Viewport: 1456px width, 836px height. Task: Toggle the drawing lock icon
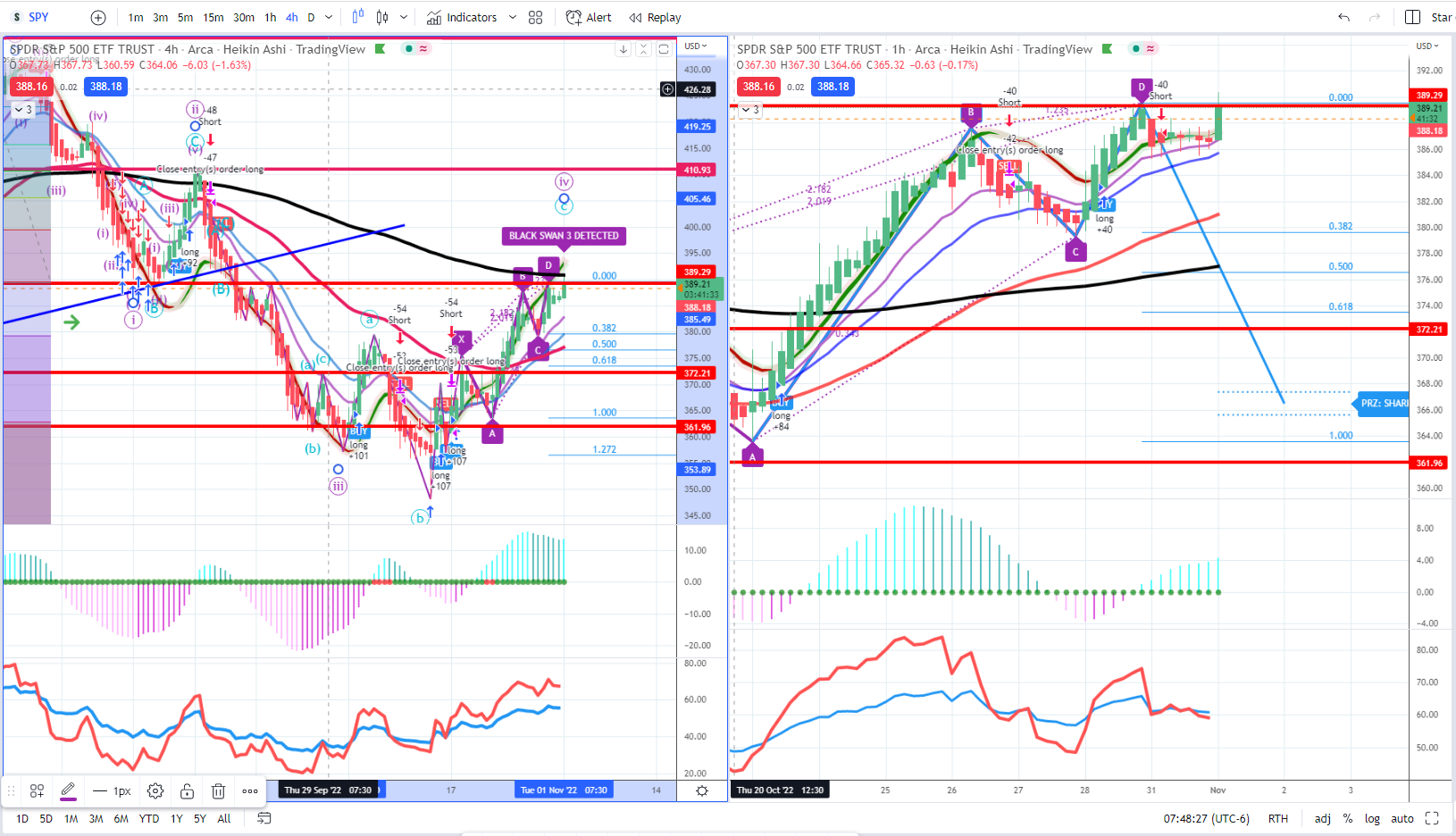187,791
